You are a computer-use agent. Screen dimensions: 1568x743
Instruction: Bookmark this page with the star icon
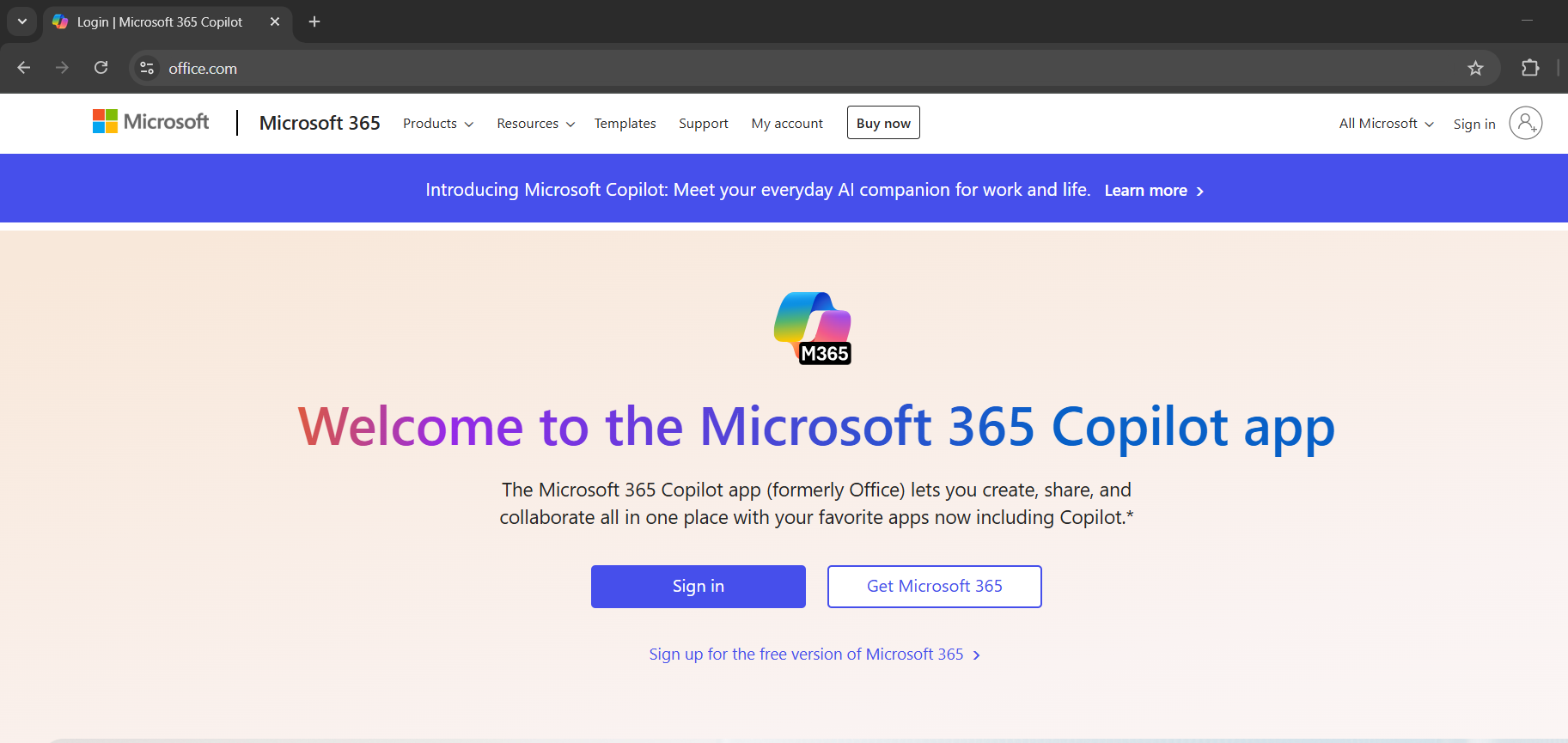coord(1475,68)
